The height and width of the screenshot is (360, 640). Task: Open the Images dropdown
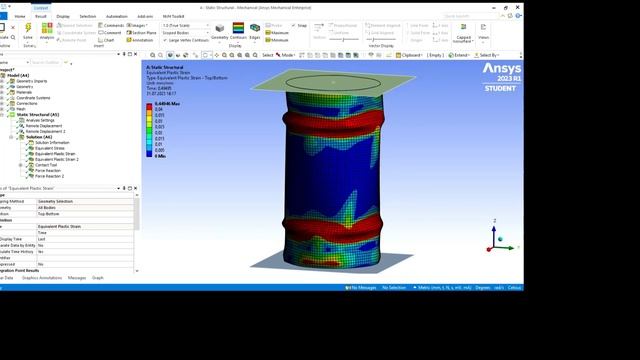(x=138, y=25)
